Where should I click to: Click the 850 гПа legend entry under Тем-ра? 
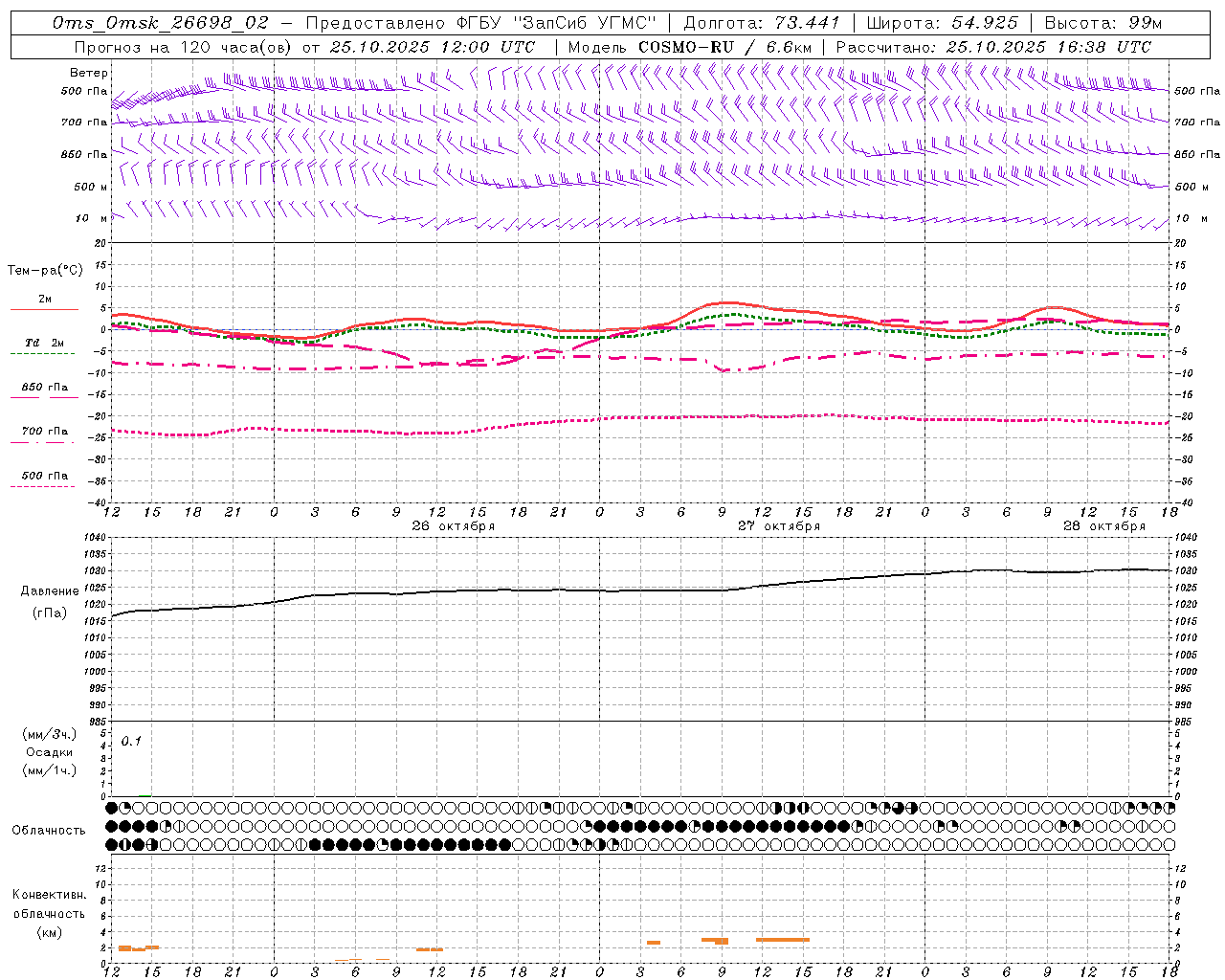[45, 388]
